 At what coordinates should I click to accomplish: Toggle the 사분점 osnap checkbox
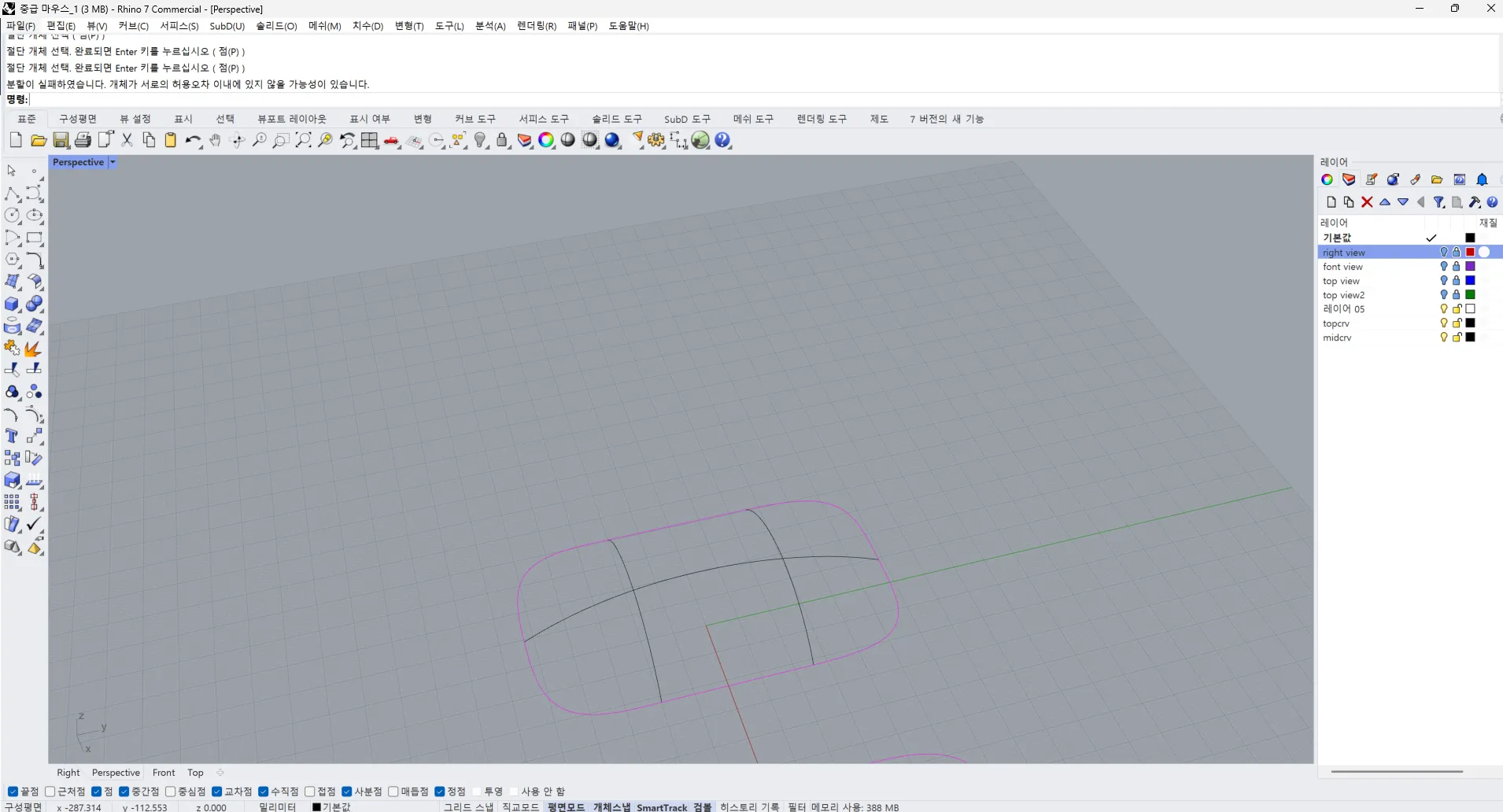[x=347, y=792]
